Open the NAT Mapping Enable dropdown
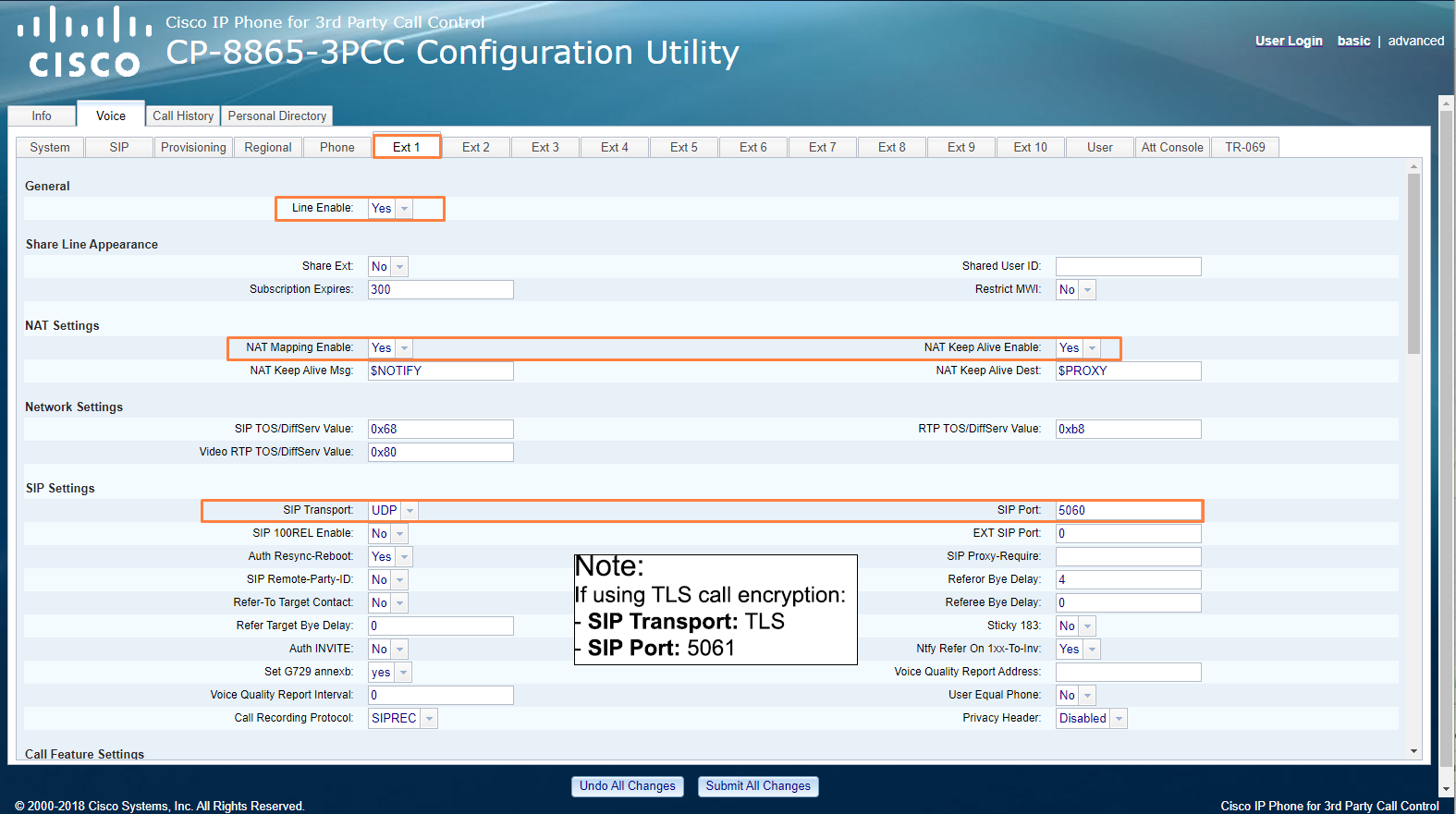 coord(390,348)
